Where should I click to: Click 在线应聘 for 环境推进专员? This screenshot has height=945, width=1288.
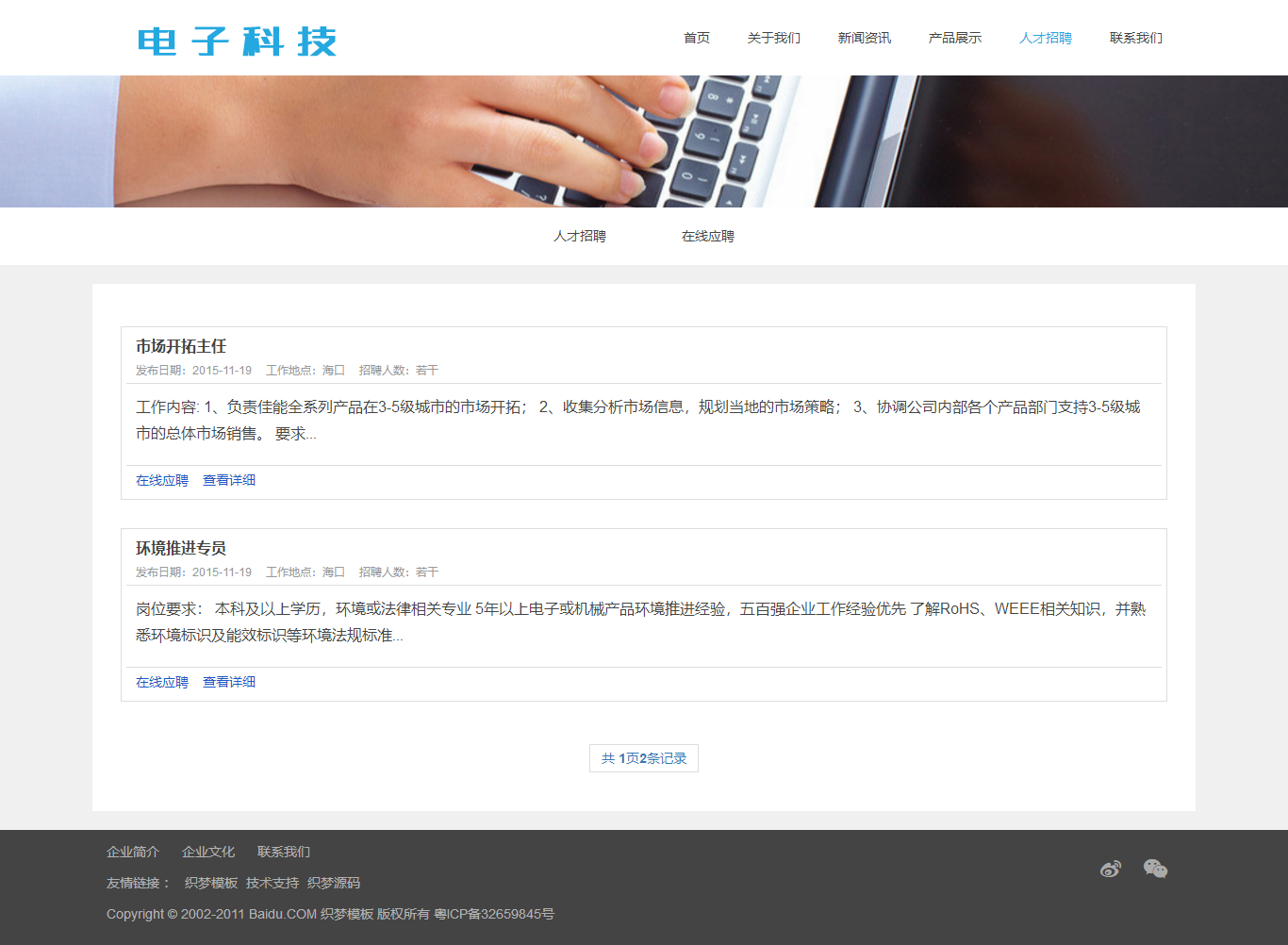162,682
